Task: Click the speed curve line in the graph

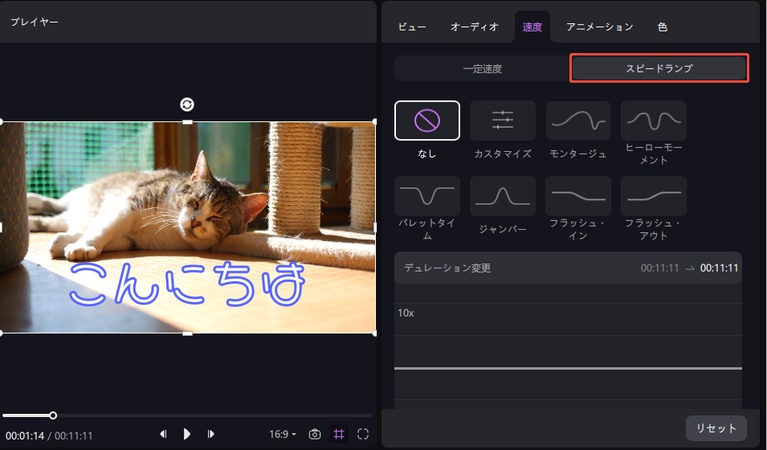Action: pyautogui.click(x=568, y=368)
